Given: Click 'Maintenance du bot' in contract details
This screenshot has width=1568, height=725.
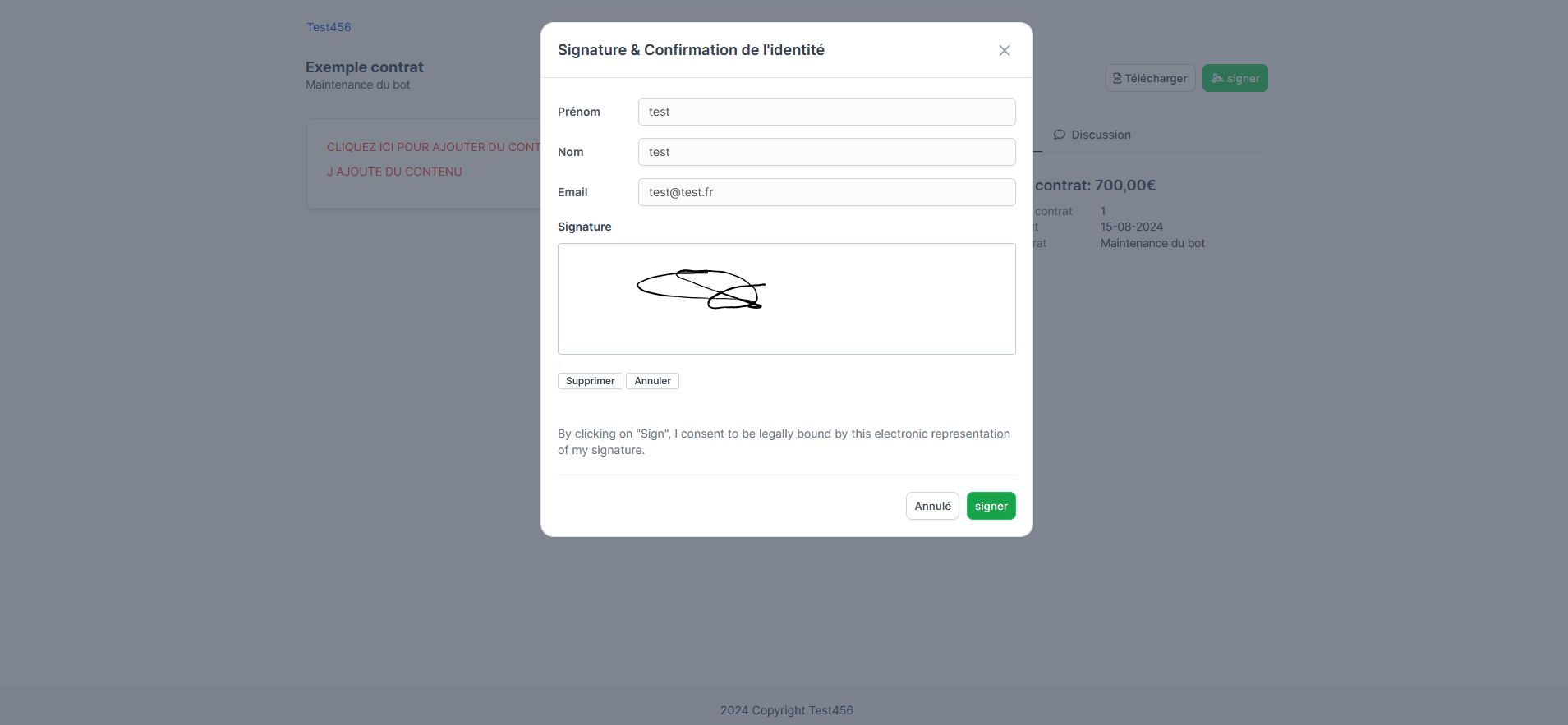Looking at the screenshot, I should click(x=1152, y=243).
